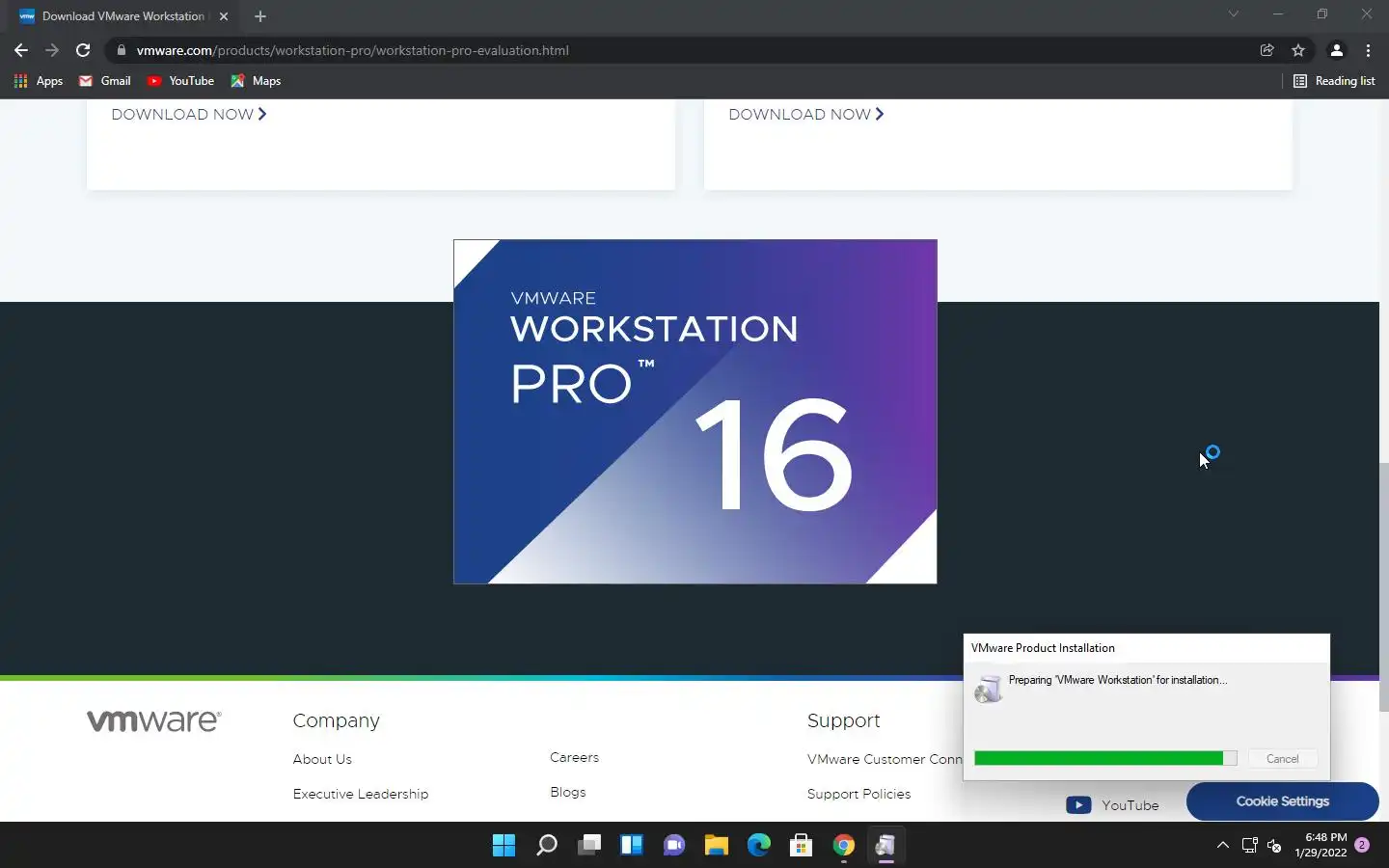Click the address bar URL
The image size is (1389, 868).
(x=352, y=50)
